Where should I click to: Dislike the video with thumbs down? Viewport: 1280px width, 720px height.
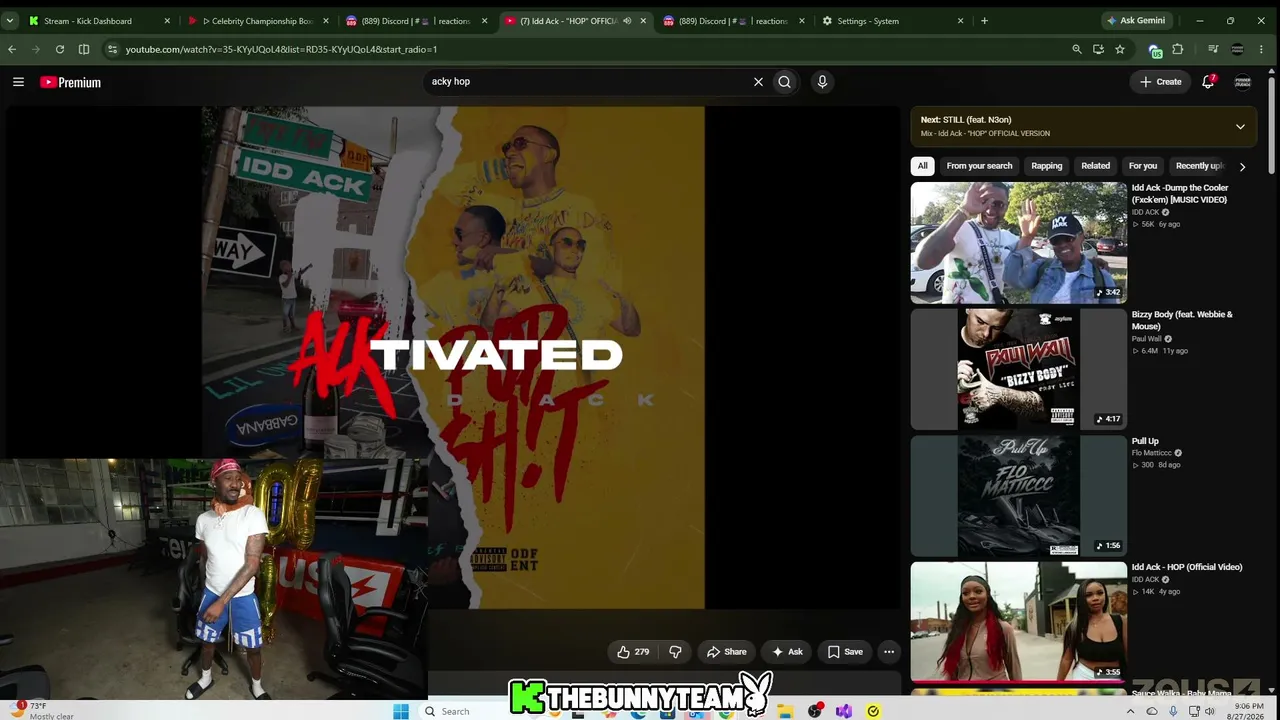click(x=676, y=652)
